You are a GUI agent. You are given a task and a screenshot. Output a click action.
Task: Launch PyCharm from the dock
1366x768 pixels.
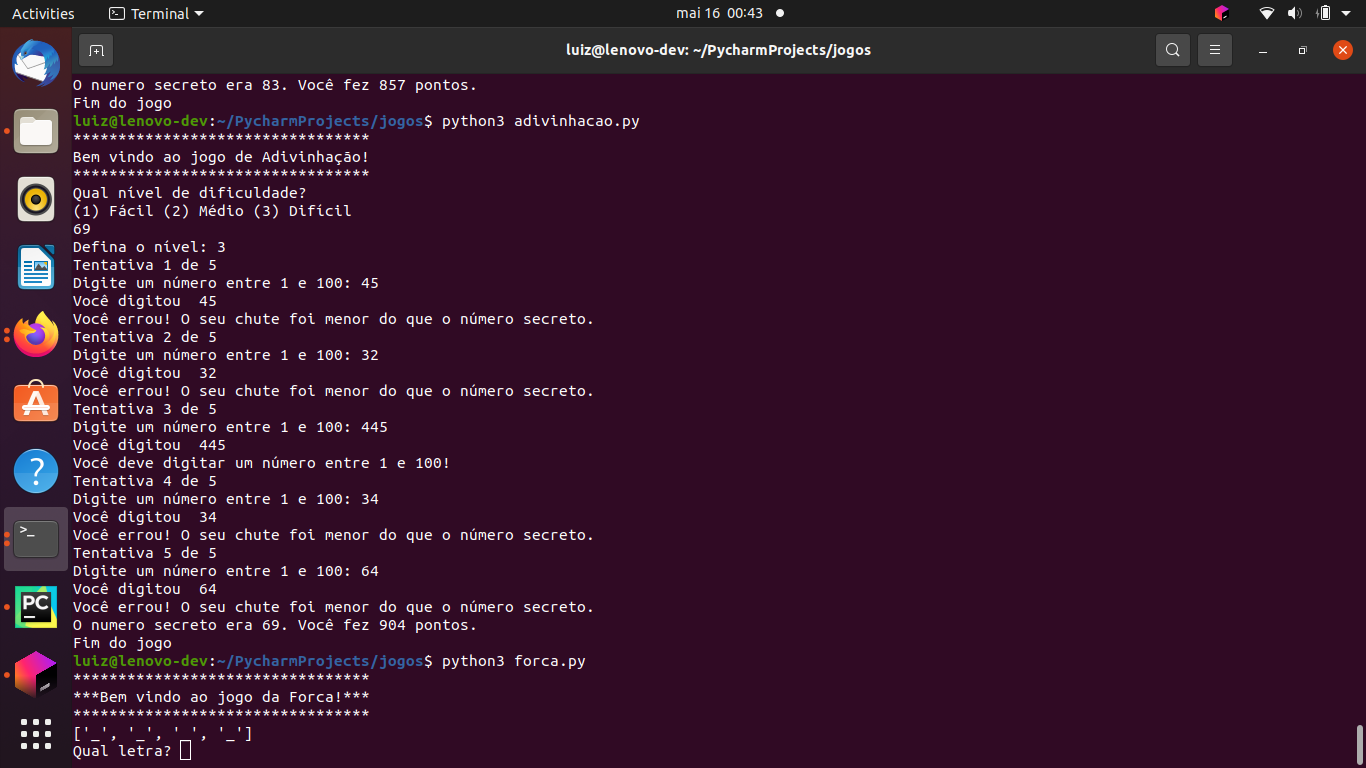(x=36, y=606)
